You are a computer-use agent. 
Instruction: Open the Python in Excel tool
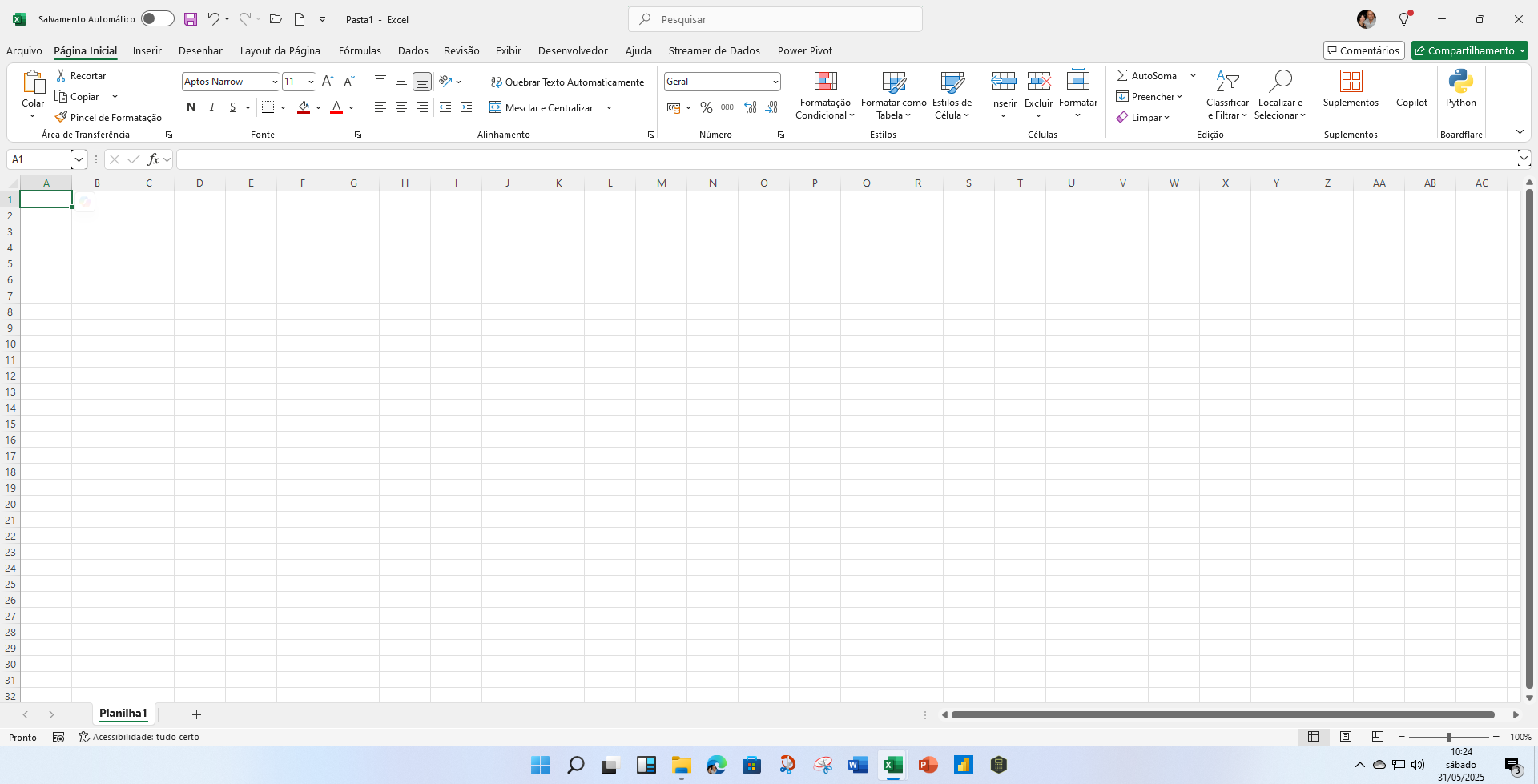point(1460,82)
